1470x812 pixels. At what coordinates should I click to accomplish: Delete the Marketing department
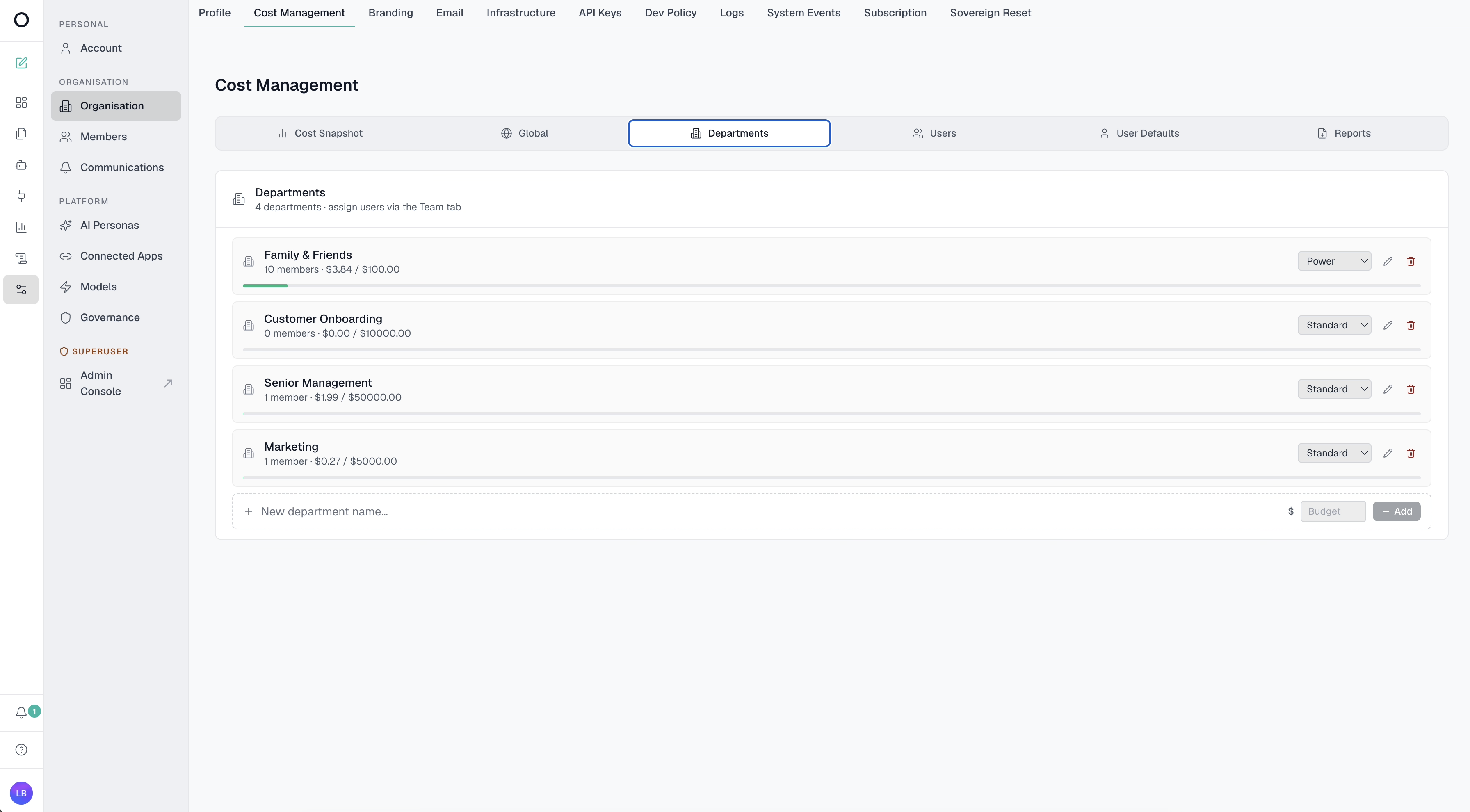(1411, 453)
